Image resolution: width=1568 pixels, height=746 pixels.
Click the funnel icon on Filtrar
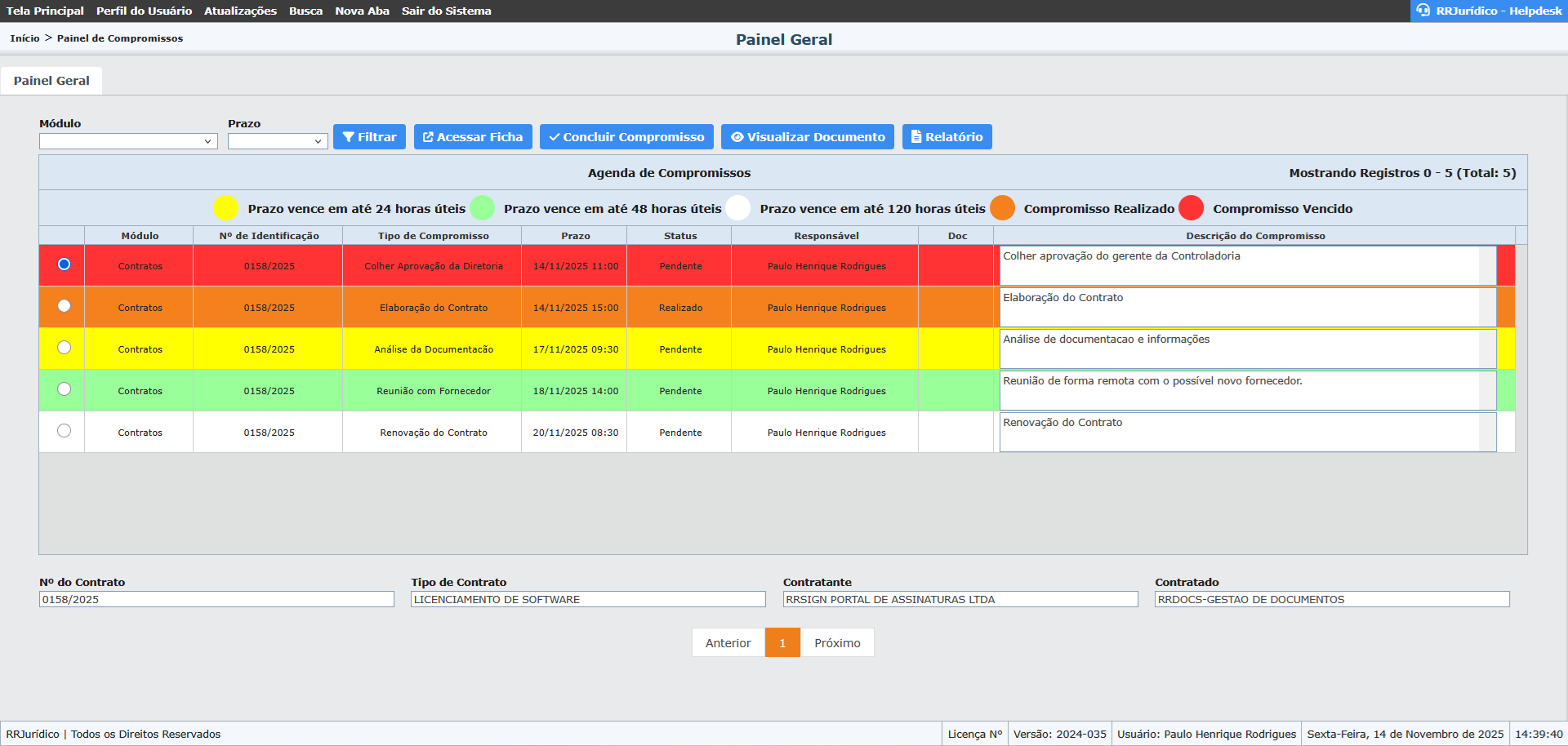[349, 137]
